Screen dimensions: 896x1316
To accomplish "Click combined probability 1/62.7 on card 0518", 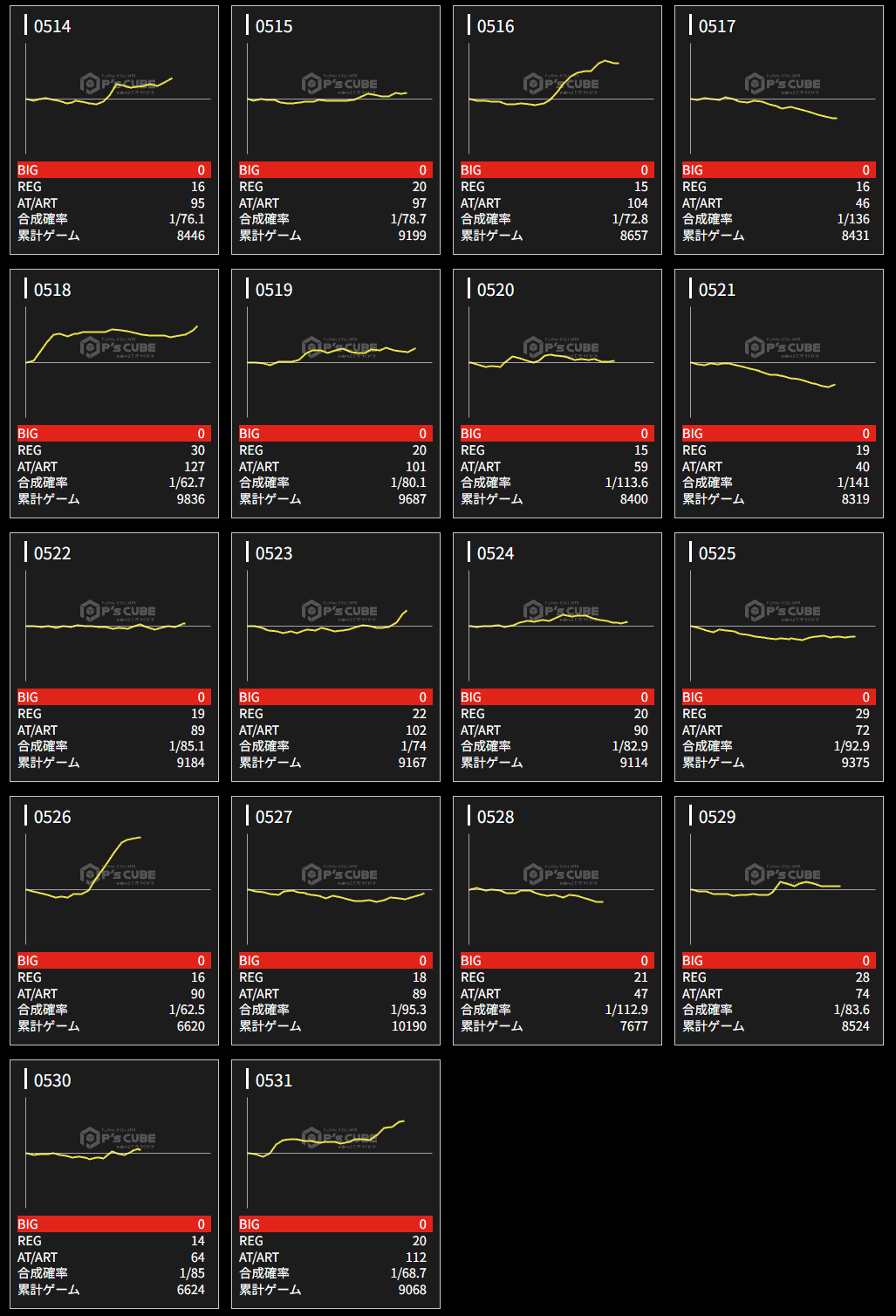I will pyautogui.click(x=187, y=483).
